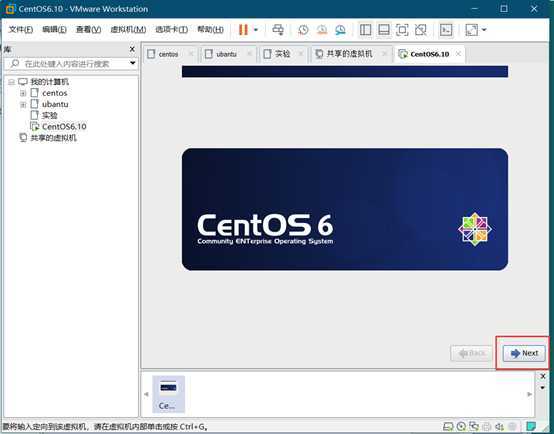
Task: Click the CD/DVD drive status icon
Action: 461,427
